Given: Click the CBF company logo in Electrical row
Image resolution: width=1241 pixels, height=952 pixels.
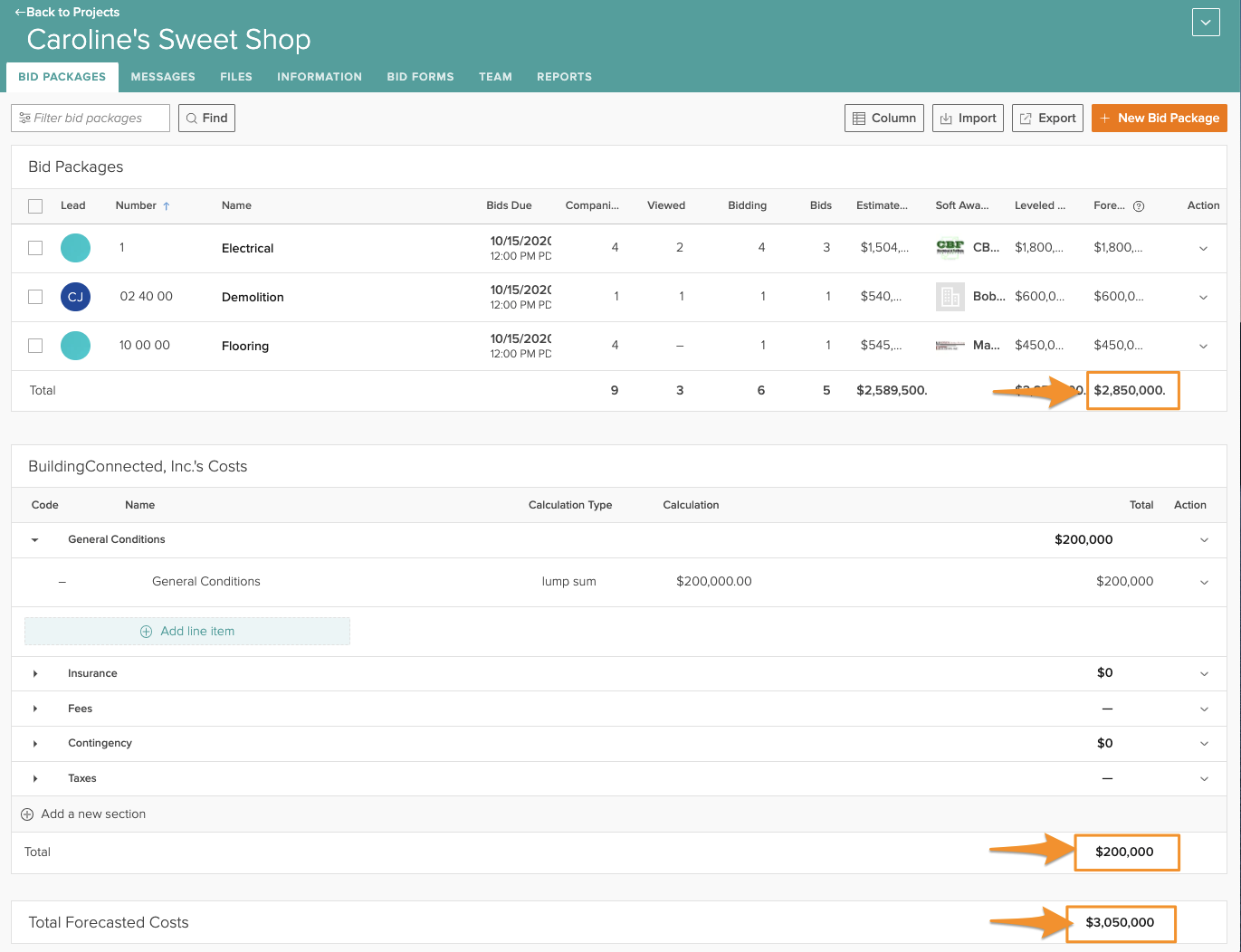Looking at the screenshot, I should pyautogui.click(x=950, y=247).
